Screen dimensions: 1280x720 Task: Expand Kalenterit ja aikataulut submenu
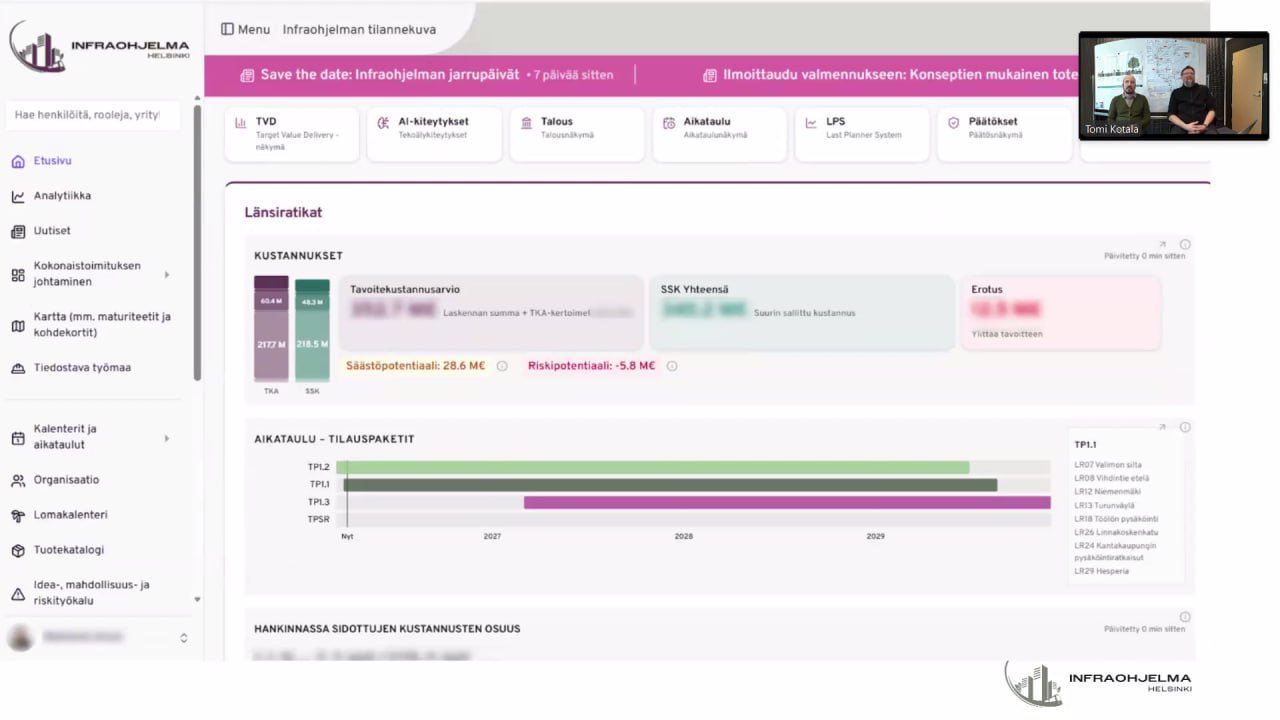pyautogui.click(x=167, y=437)
